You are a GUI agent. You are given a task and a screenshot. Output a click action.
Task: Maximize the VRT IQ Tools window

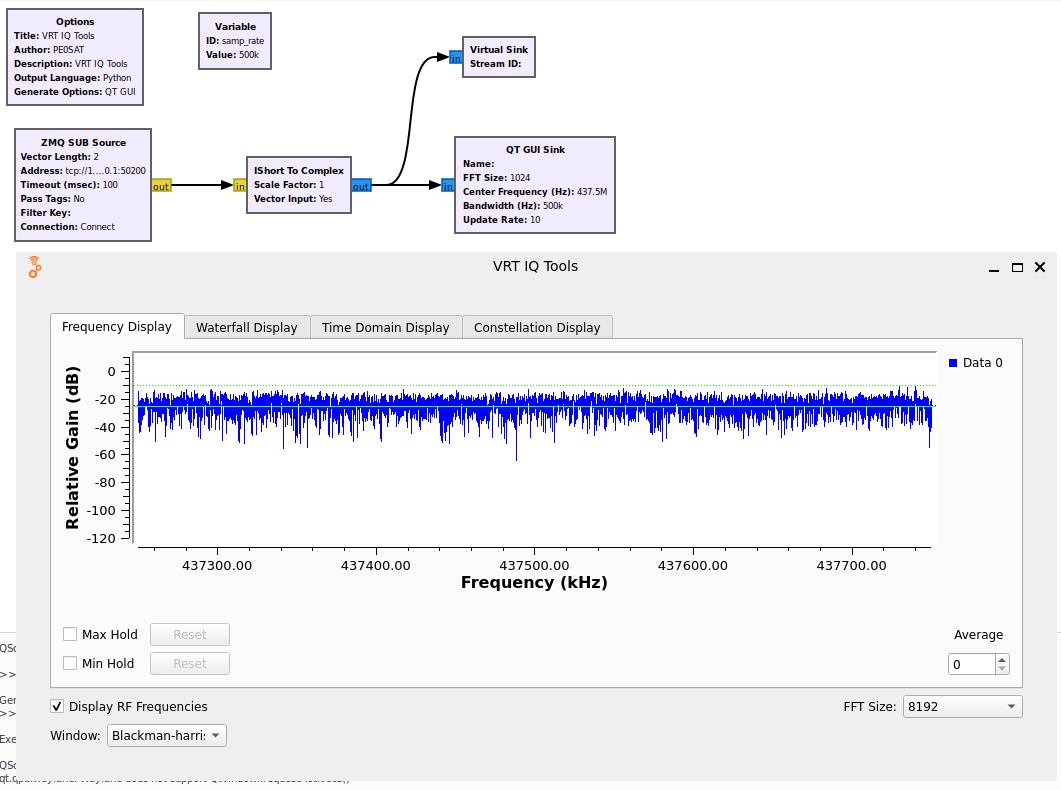pyautogui.click(x=1017, y=268)
